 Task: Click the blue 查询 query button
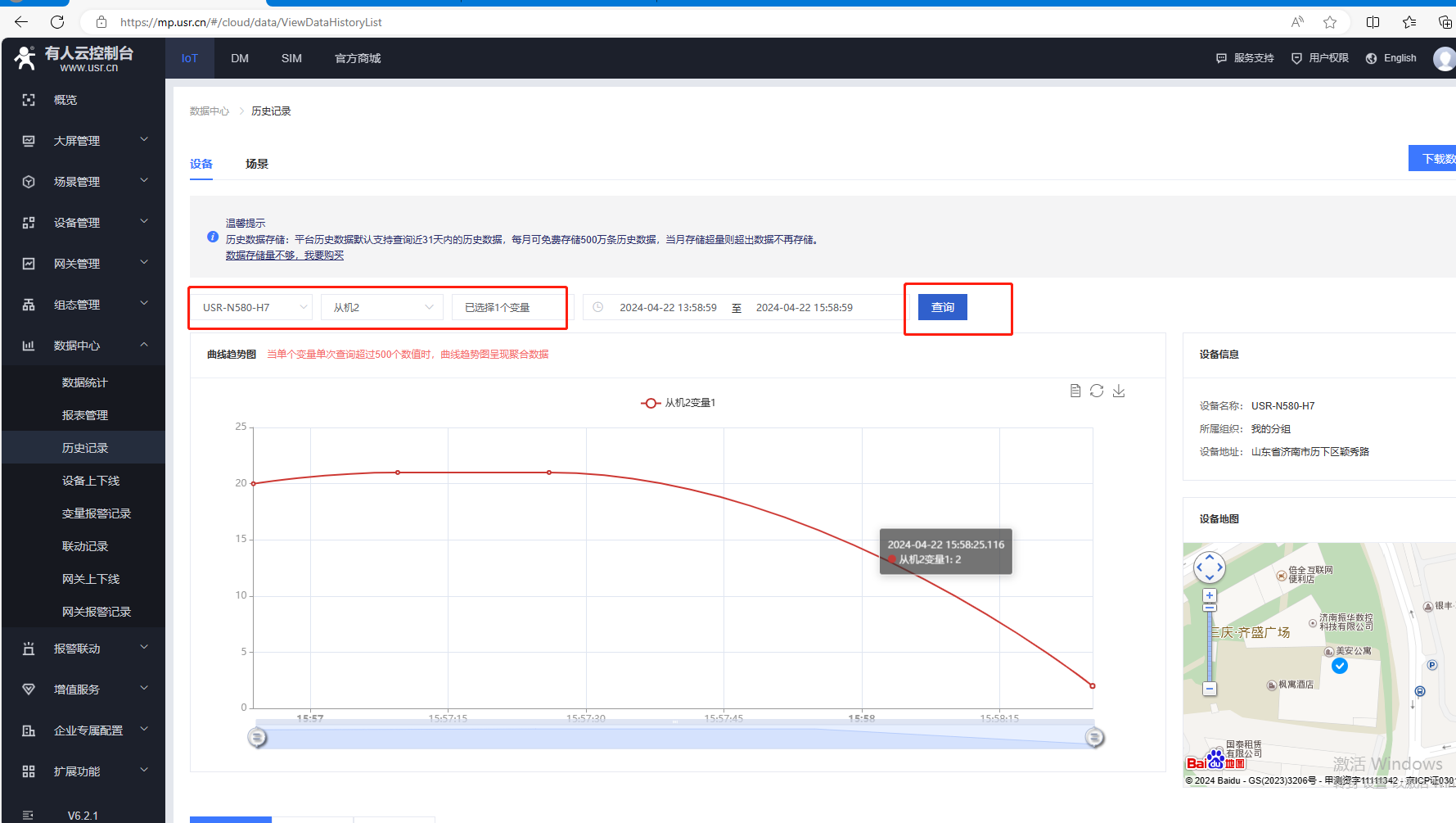tap(942, 307)
